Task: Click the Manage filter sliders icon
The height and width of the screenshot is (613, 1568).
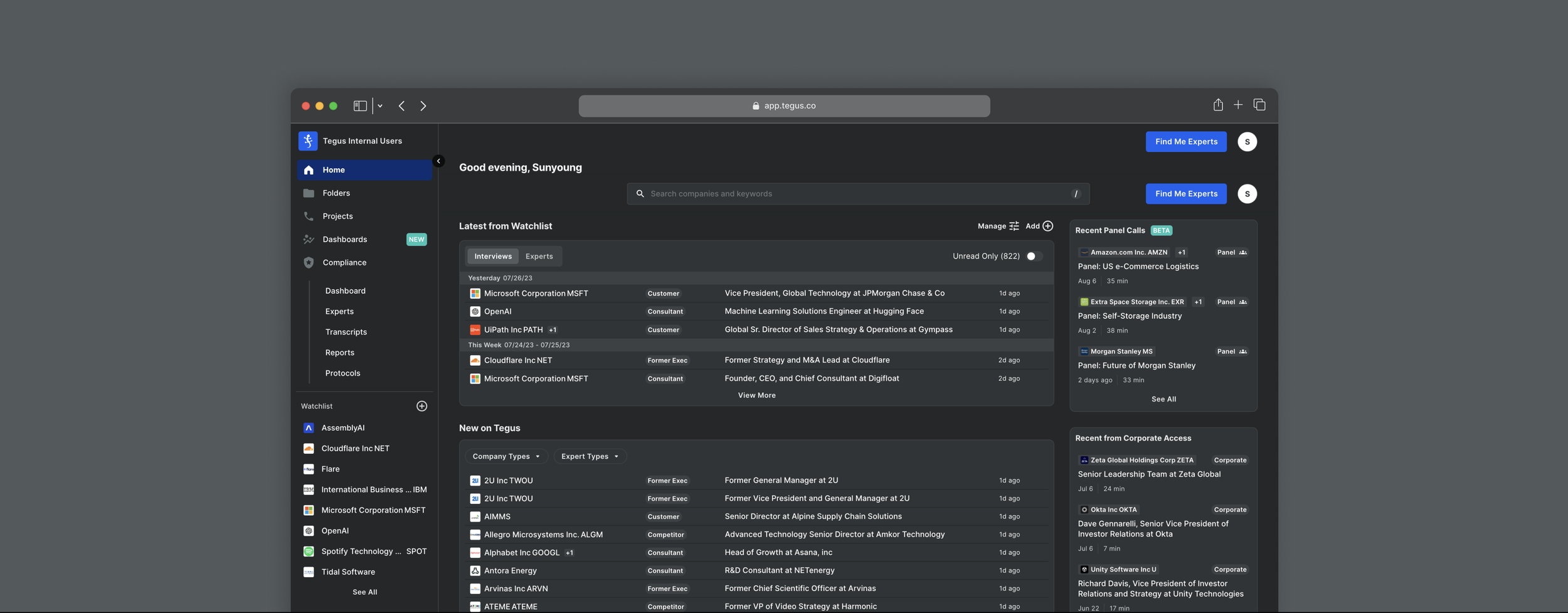Action: 1014,227
